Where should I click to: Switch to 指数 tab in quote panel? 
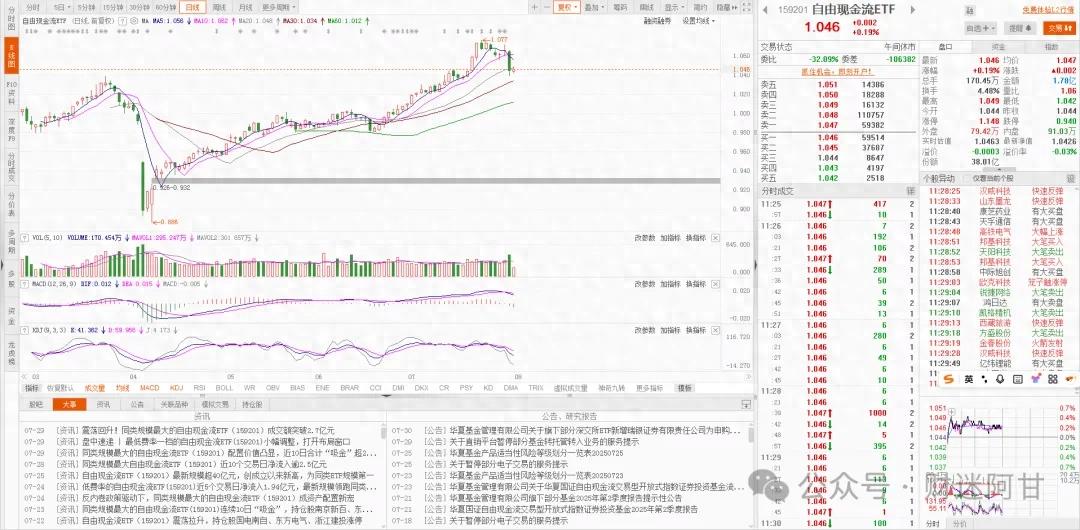[x=1051, y=47]
